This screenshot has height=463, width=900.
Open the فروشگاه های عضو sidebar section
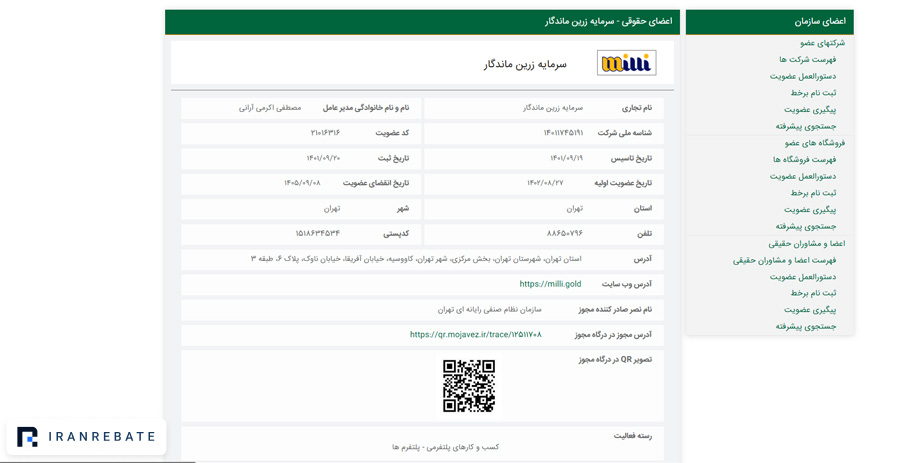tap(815, 143)
